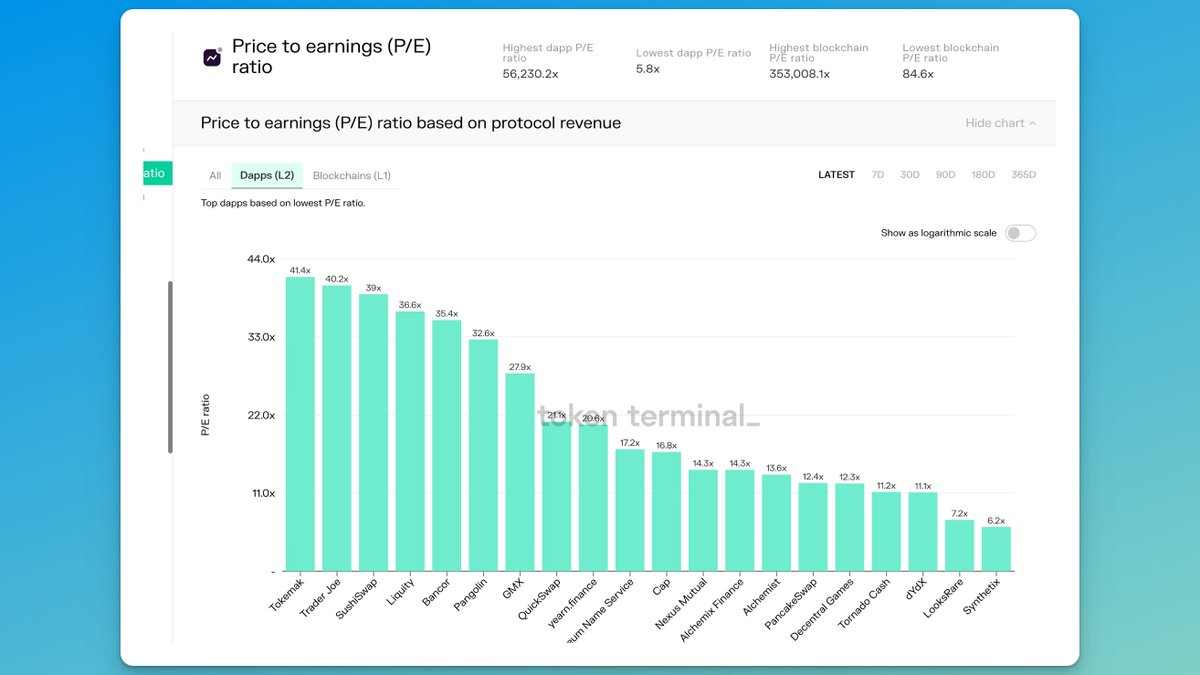
Task: Collapse the chart with Hide chart
Action: pos(1000,123)
